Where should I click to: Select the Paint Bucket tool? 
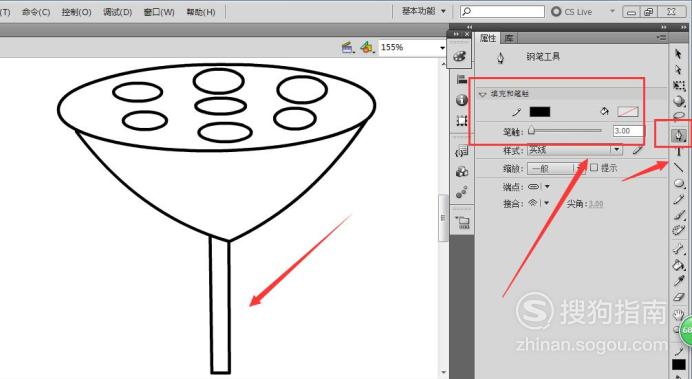pyautogui.click(x=678, y=265)
